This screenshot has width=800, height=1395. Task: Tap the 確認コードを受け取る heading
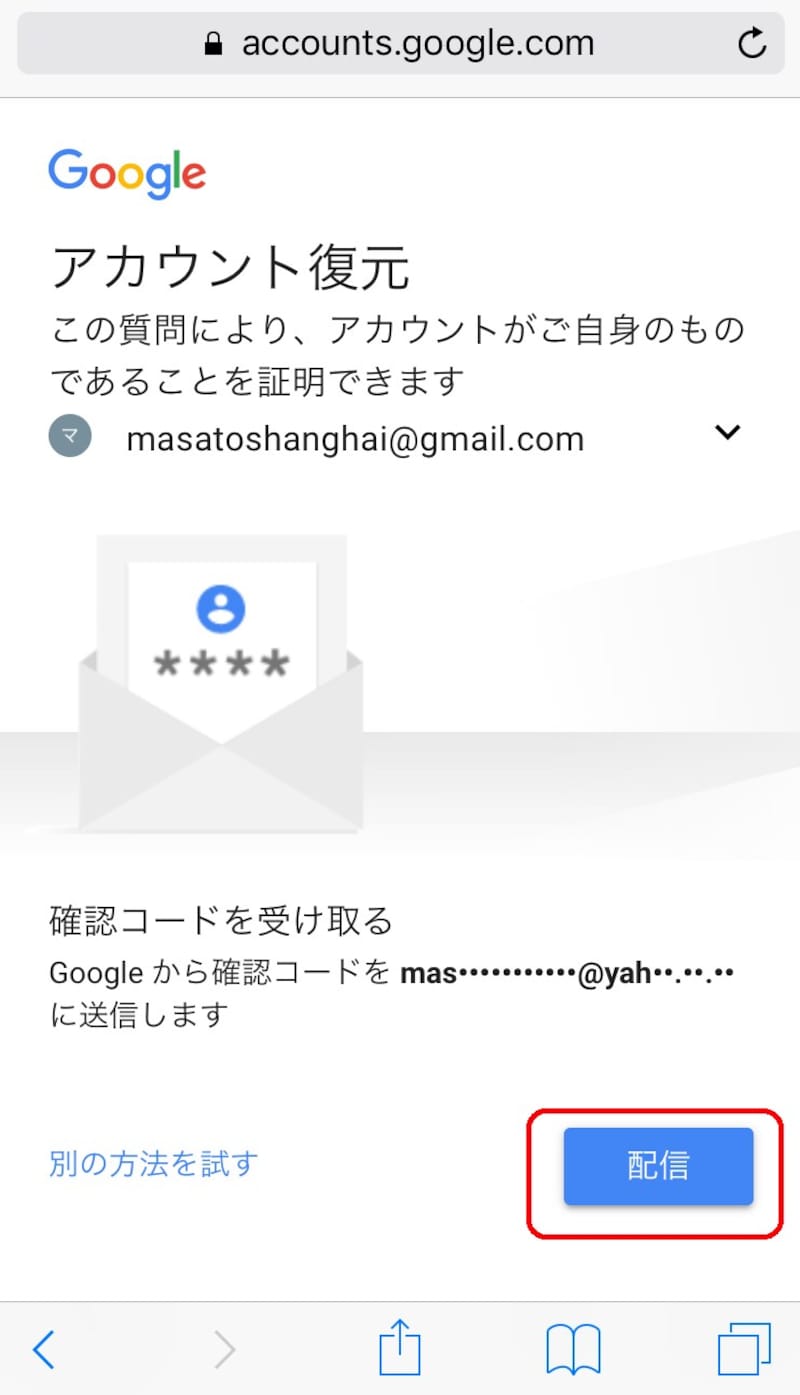pyautogui.click(x=221, y=920)
